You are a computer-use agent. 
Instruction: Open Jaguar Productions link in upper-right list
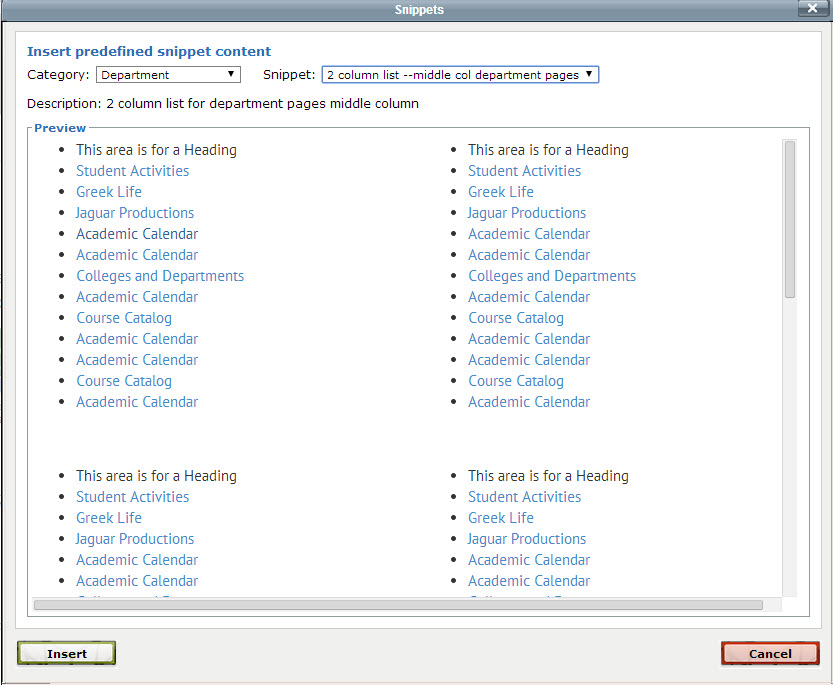point(526,213)
